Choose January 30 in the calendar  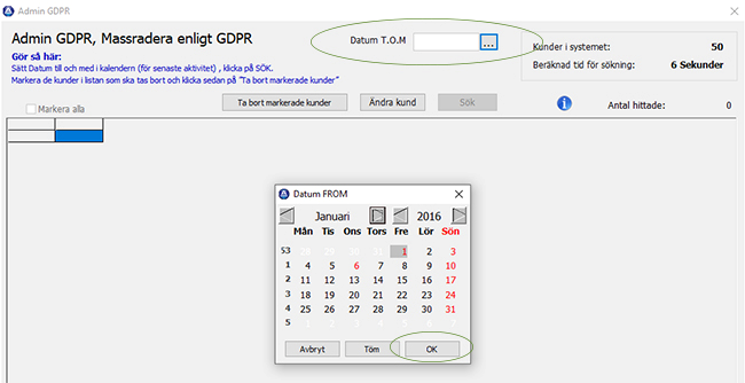tap(427, 309)
